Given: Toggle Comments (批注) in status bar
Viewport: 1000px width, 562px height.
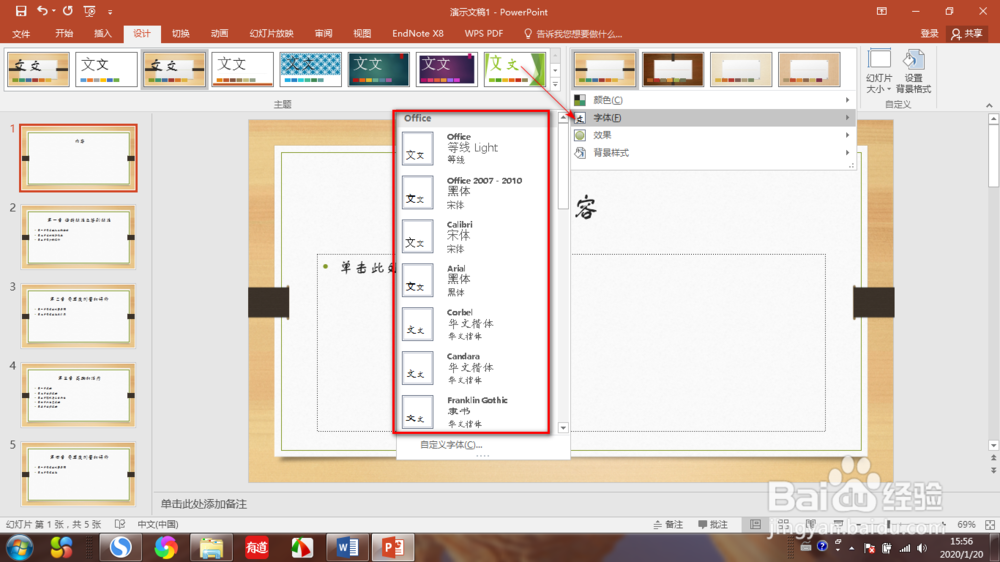Looking at the screenshot, I should (713, 524).
